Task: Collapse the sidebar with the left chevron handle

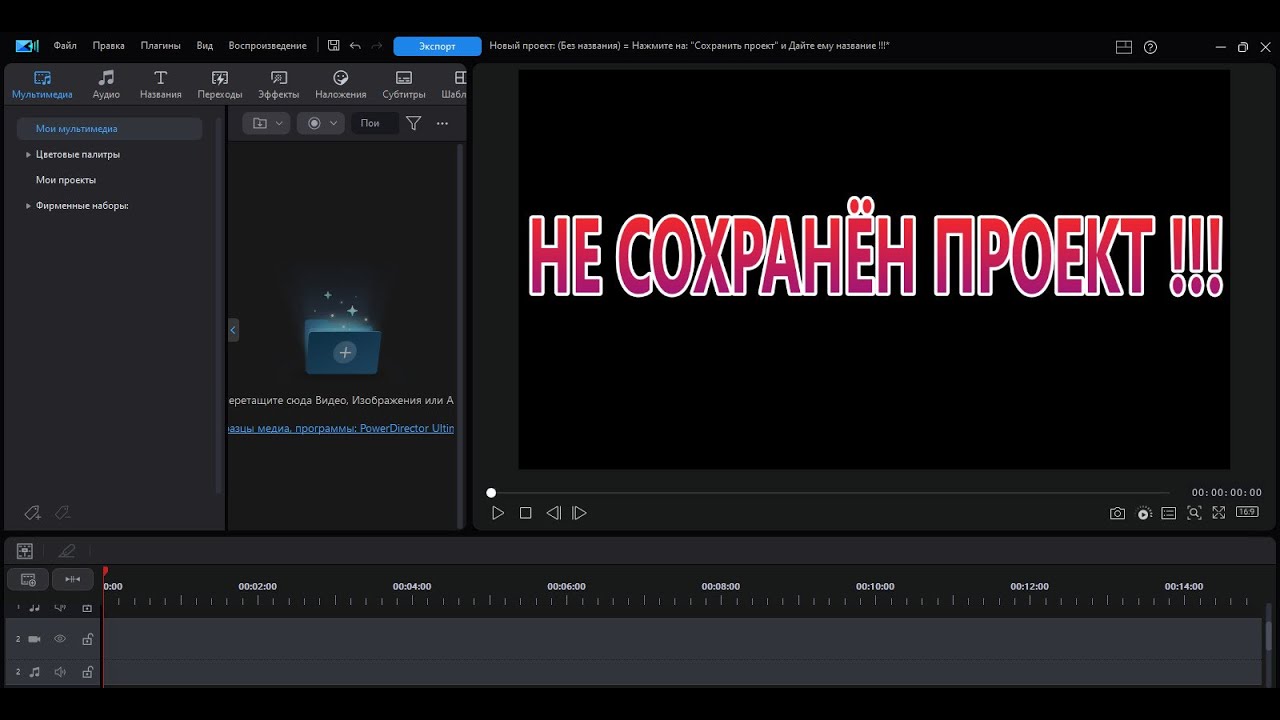Action: click(233, 329)
